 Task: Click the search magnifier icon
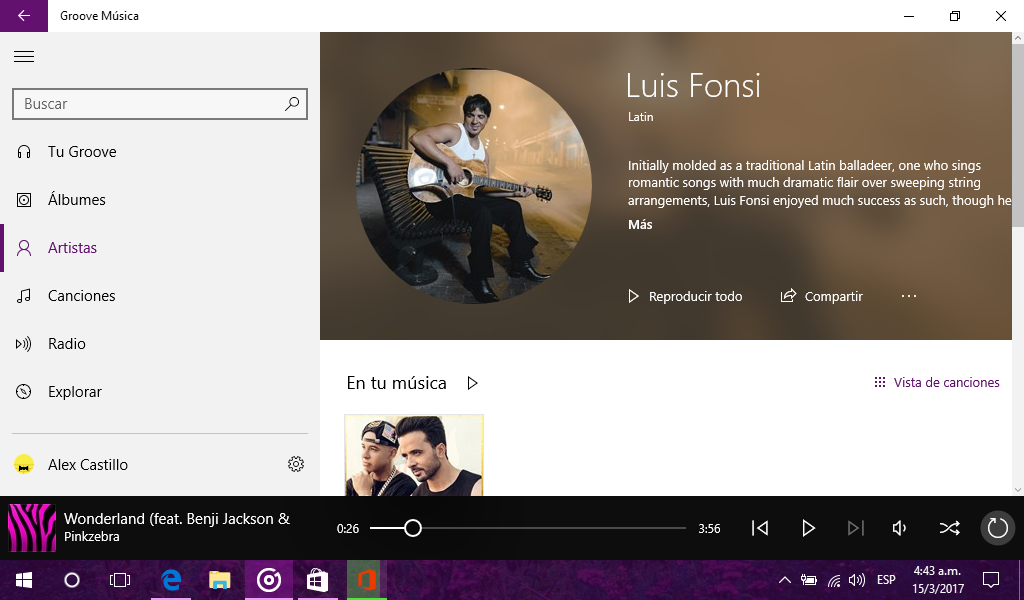pos(292,104)
